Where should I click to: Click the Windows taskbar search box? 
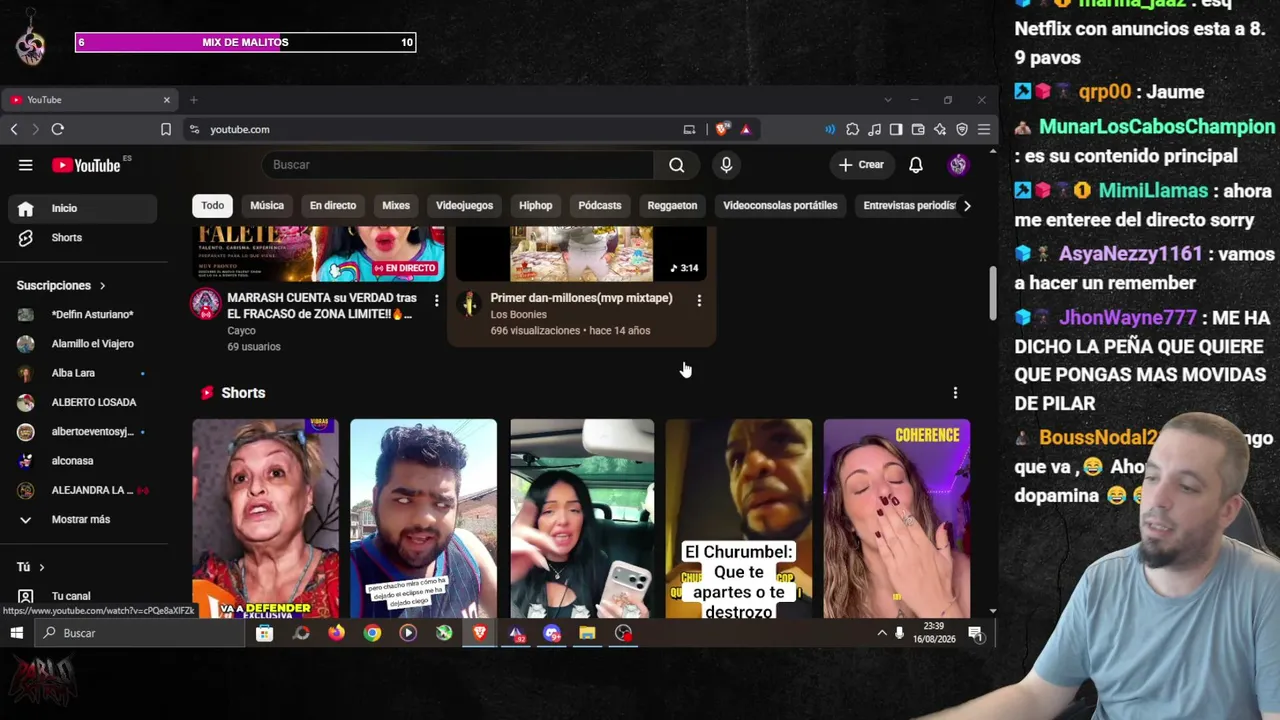(x=140, y=633)
